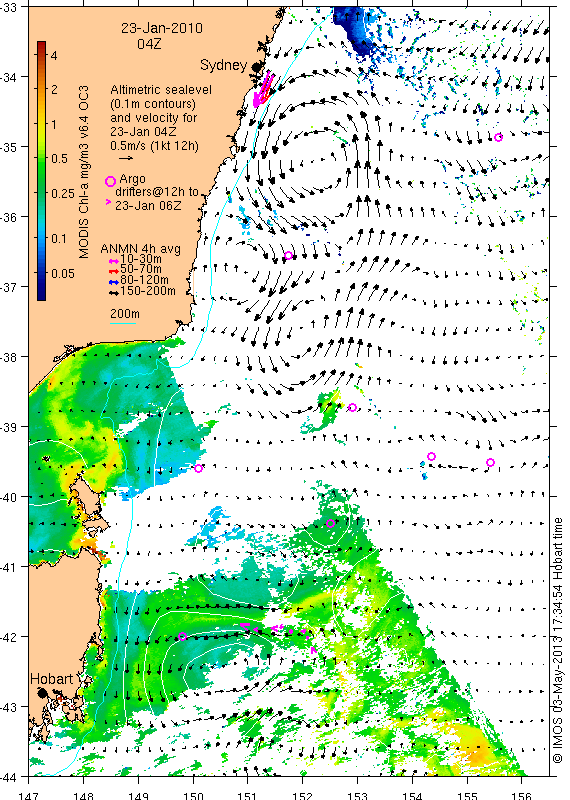Click the Sydney city dot marker
Screen dimensions: 570x800
pos(256,66)
